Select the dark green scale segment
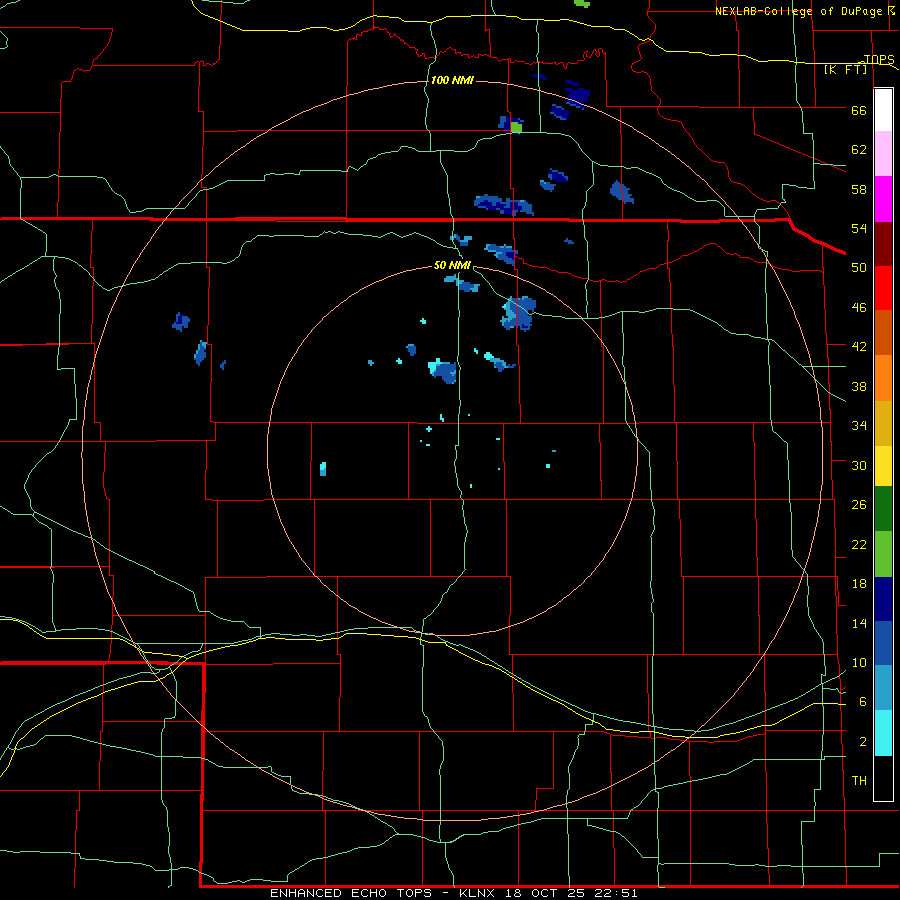The height and width of the screenshot is (900, 900). 883,509
